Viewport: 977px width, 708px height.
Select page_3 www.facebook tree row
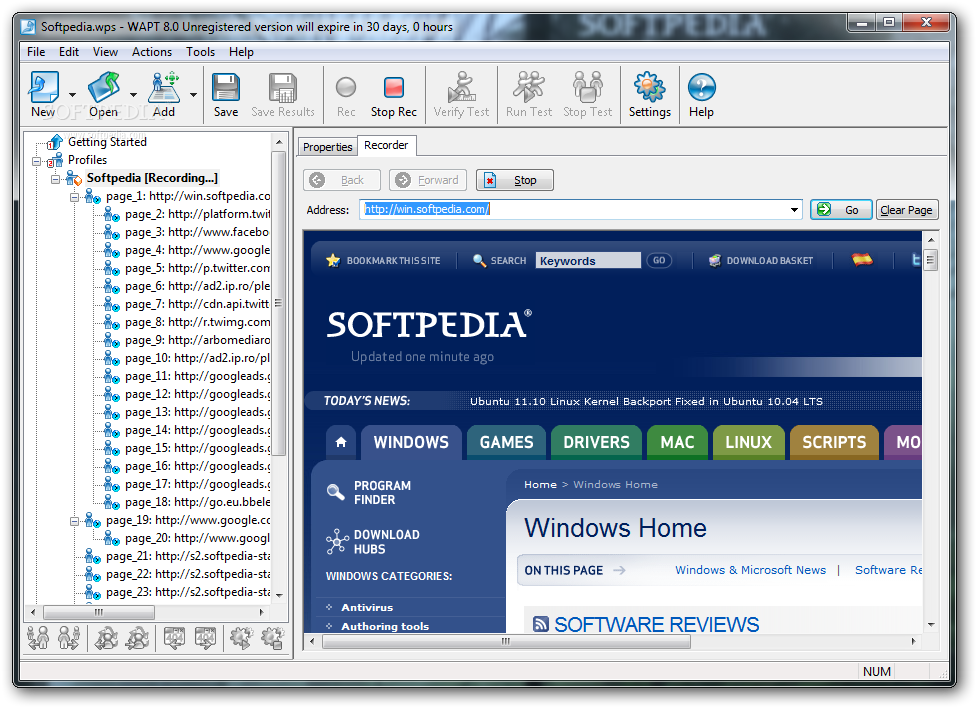click(x=197, y=232)
